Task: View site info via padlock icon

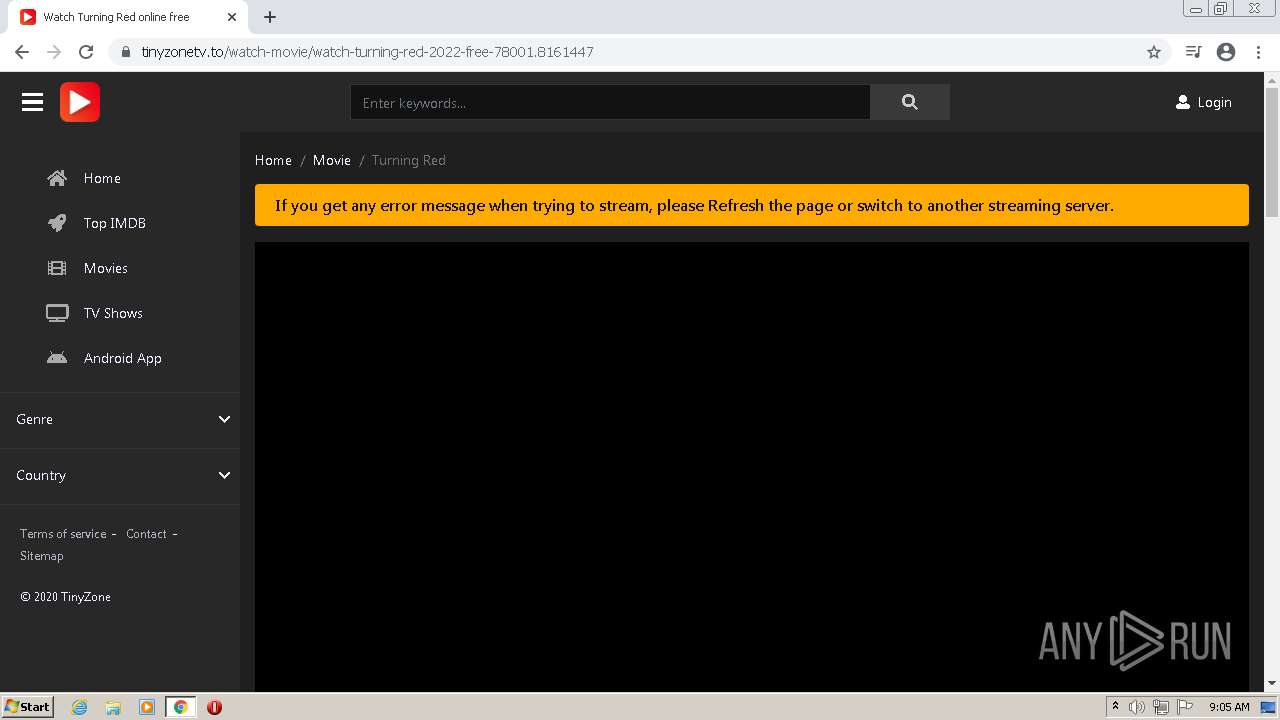Action: [x=126, y=52]
